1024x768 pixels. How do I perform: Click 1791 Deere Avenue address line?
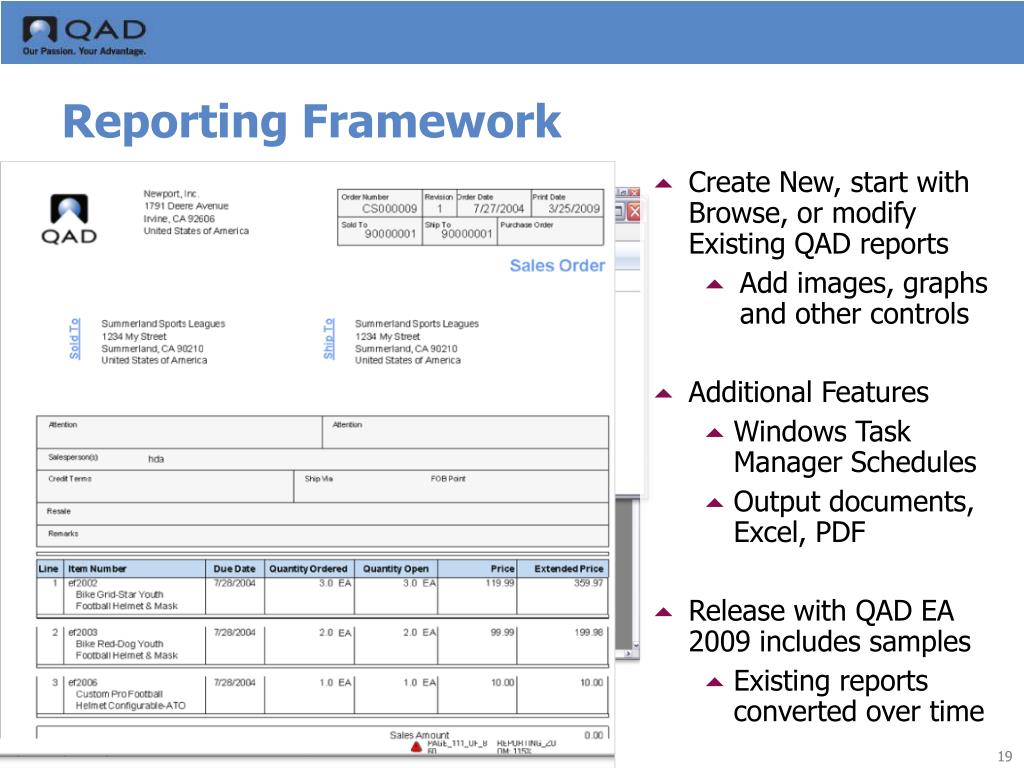pos(186,206)
